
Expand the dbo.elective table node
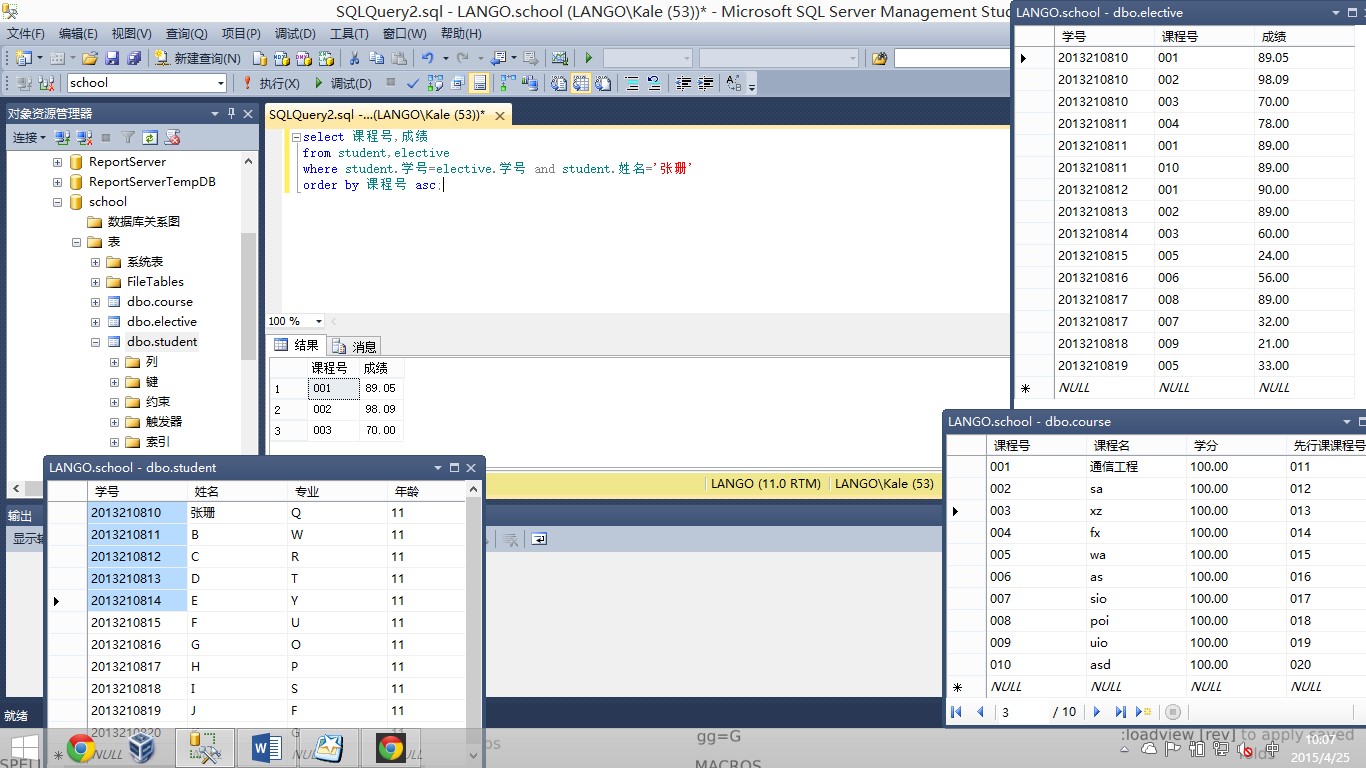(95, 322)
